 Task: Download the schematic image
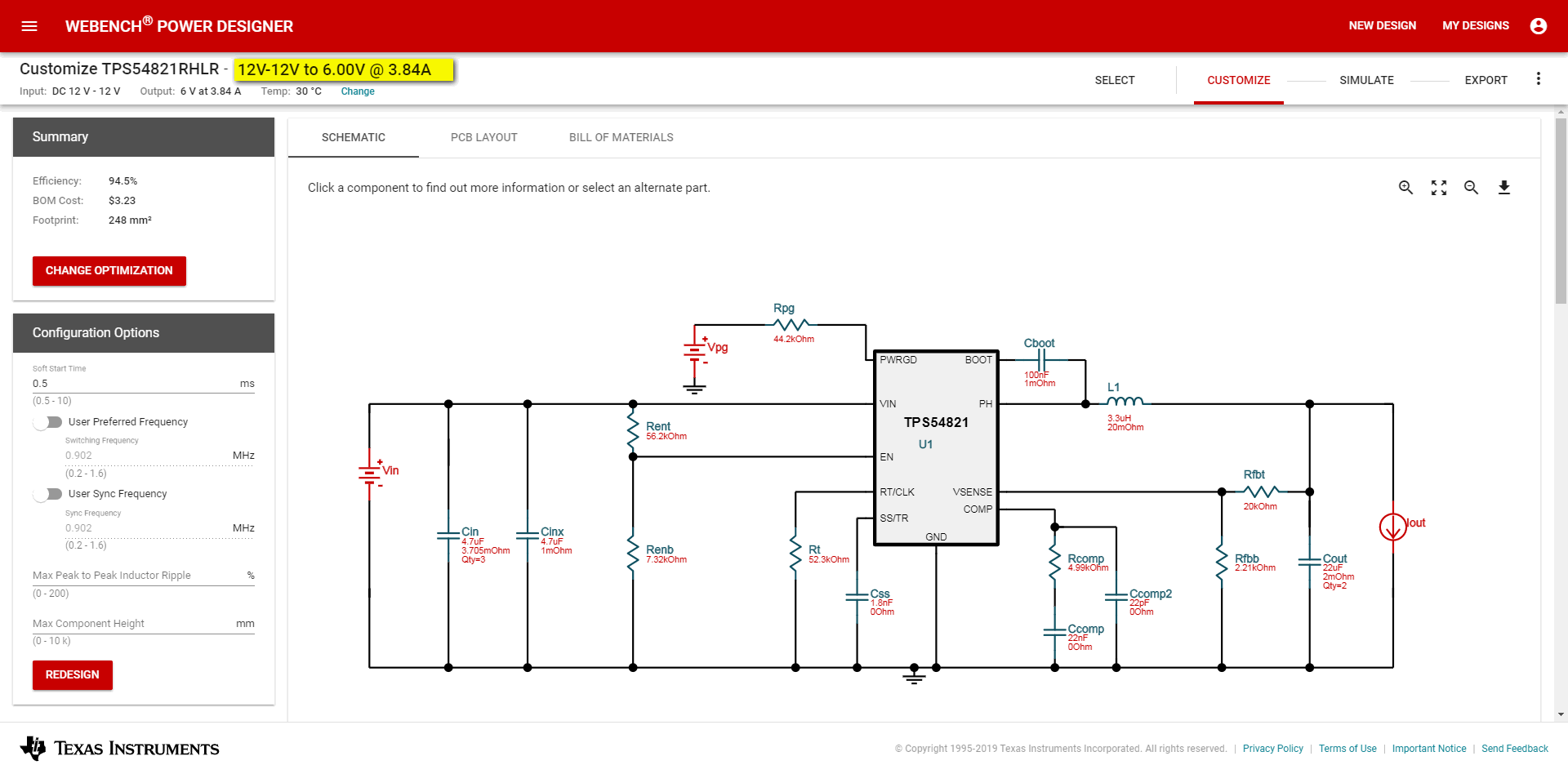(1504, 188)
